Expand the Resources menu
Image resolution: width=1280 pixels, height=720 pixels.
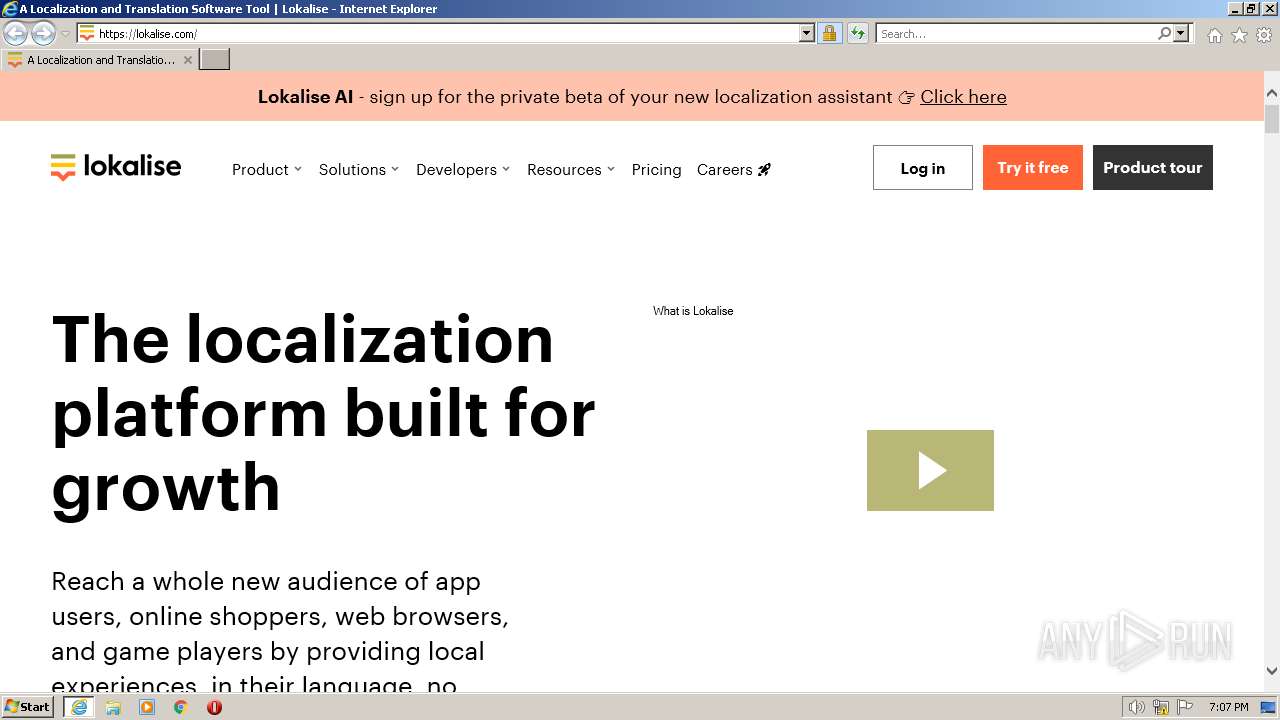point(570,170)
